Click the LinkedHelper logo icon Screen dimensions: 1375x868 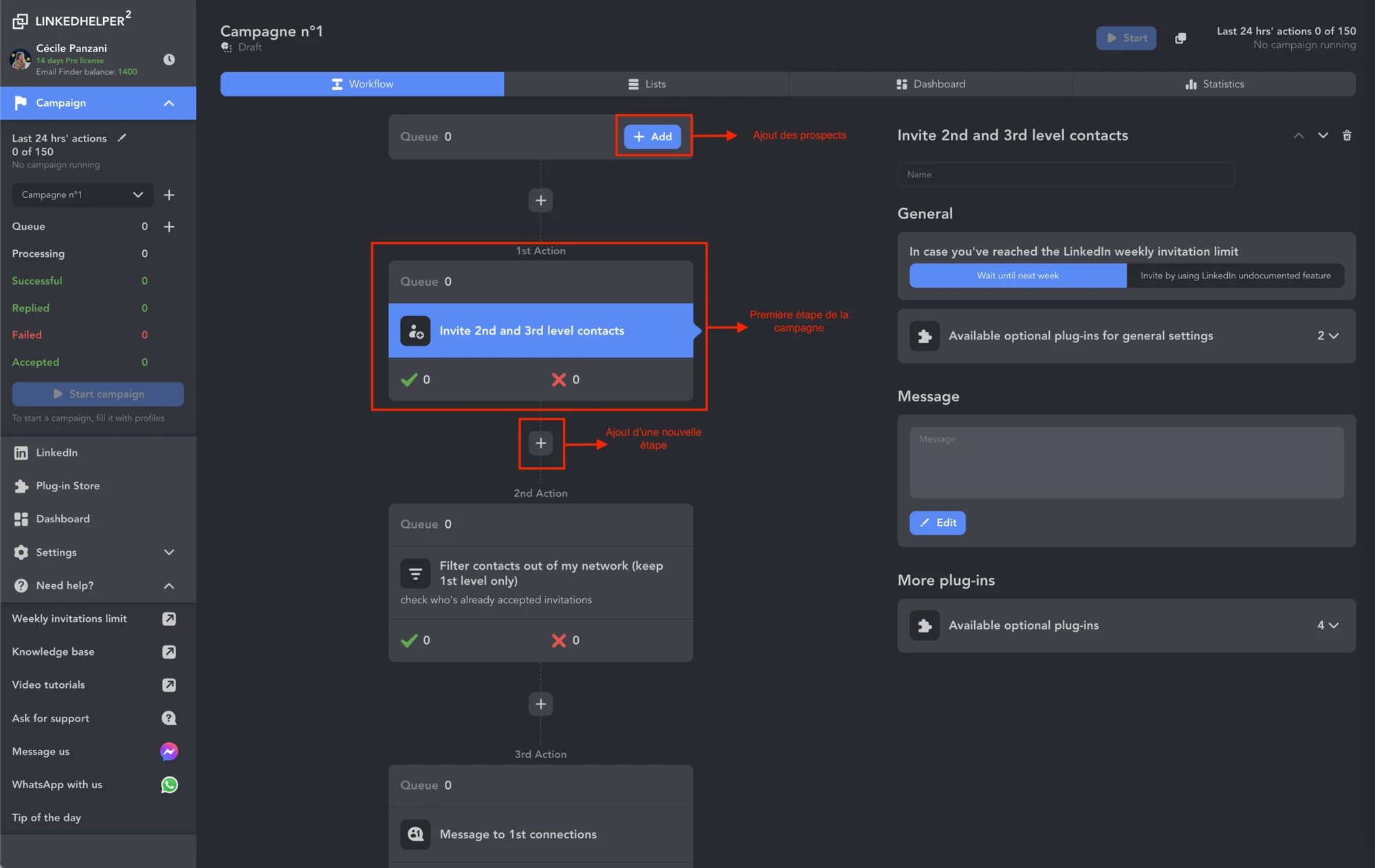click(x=21, y=21)
